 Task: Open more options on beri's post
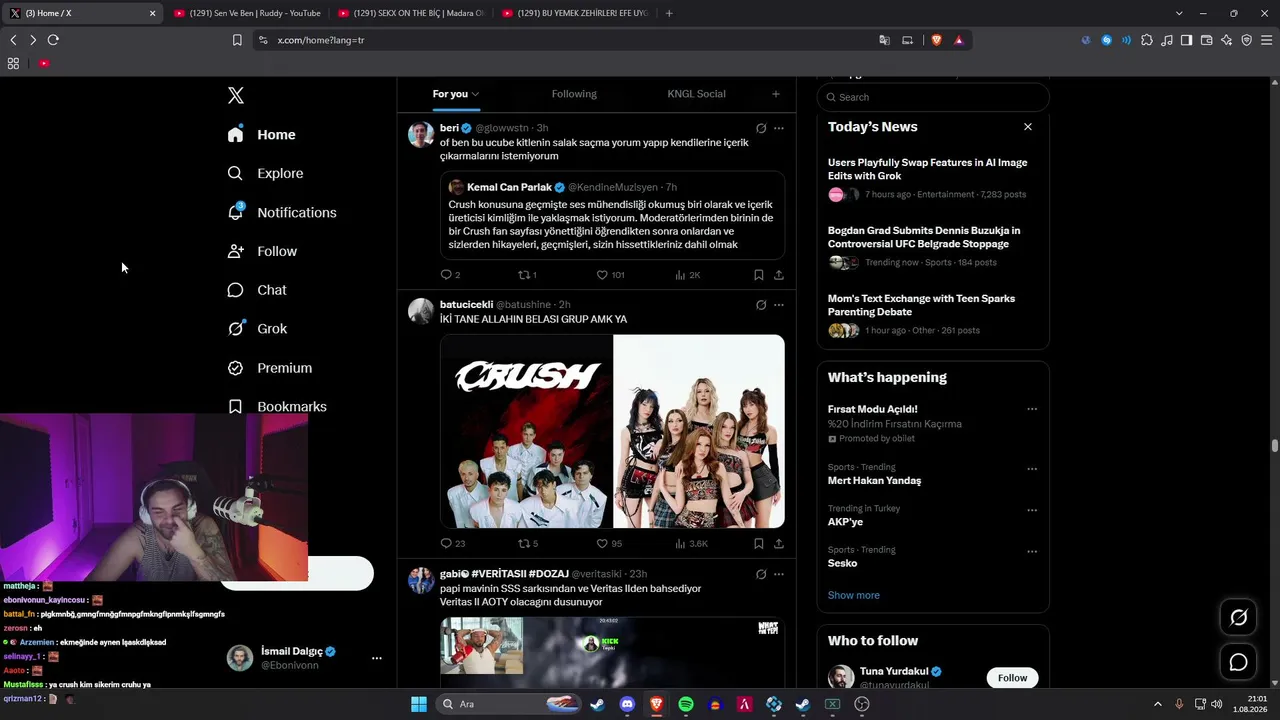pyautogui.click(x=779, y=128)
